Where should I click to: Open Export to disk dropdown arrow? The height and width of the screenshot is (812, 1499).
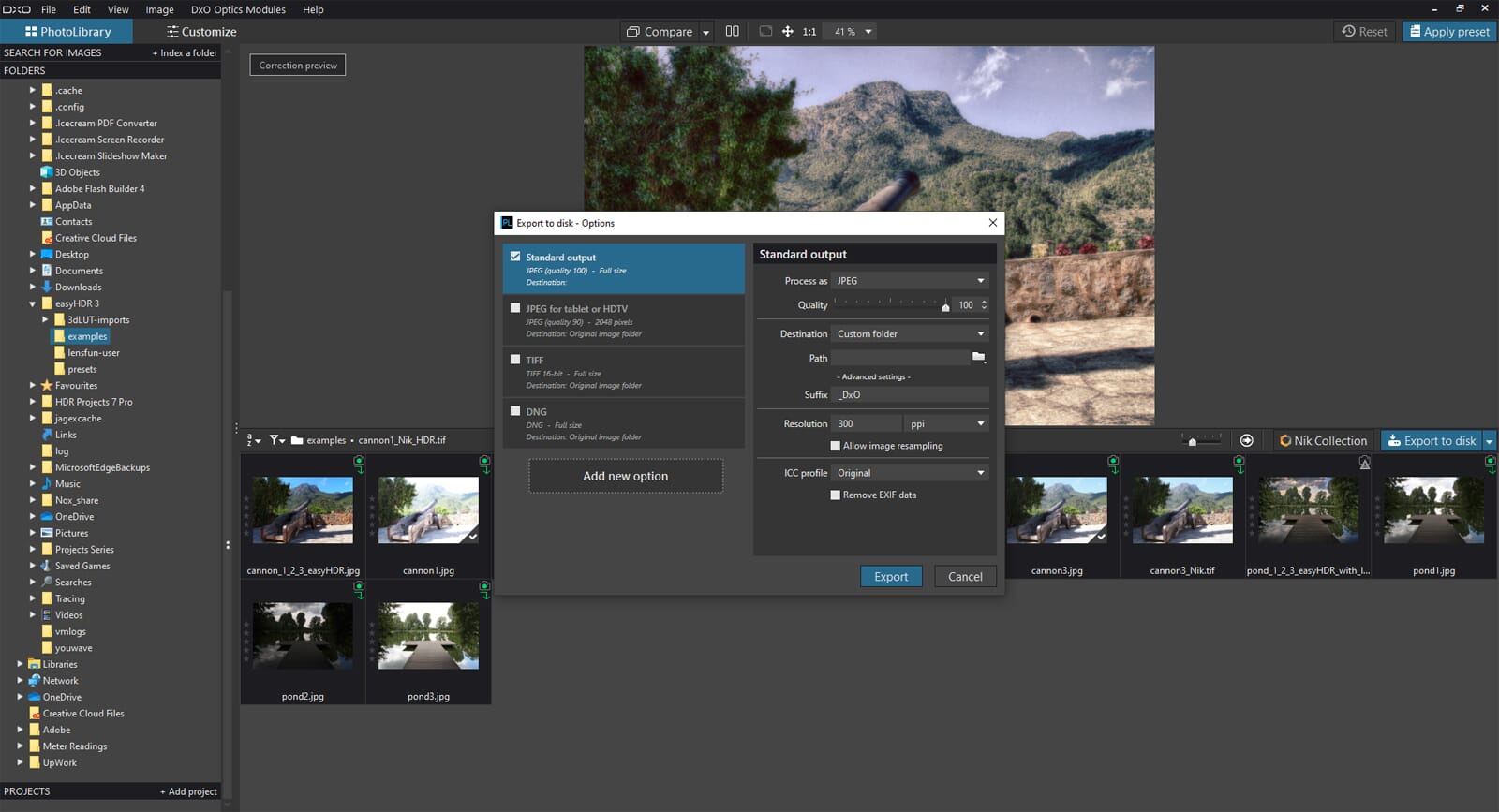[x=1489, y=441]
